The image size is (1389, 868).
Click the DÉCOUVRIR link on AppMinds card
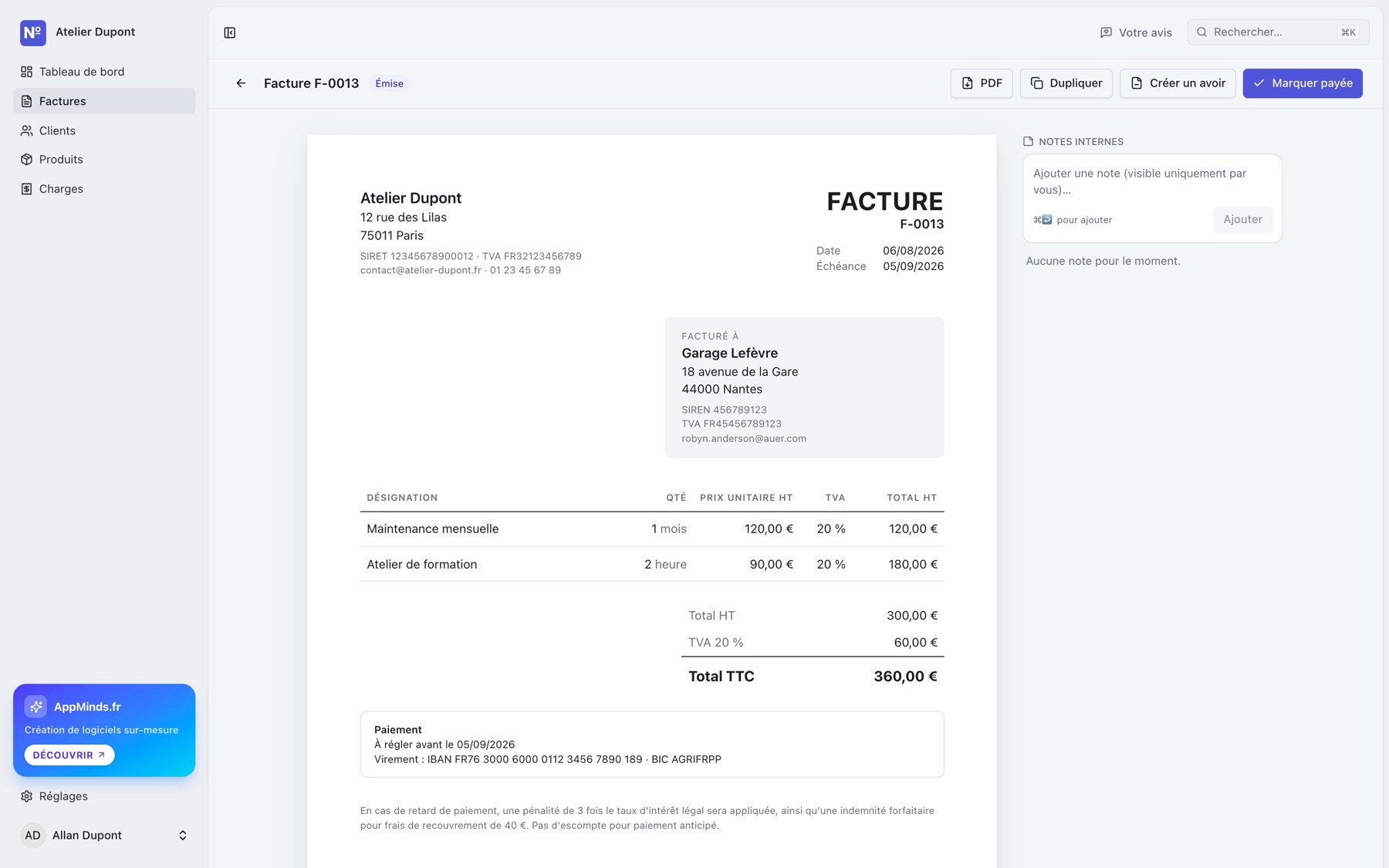tap(69, 755)
